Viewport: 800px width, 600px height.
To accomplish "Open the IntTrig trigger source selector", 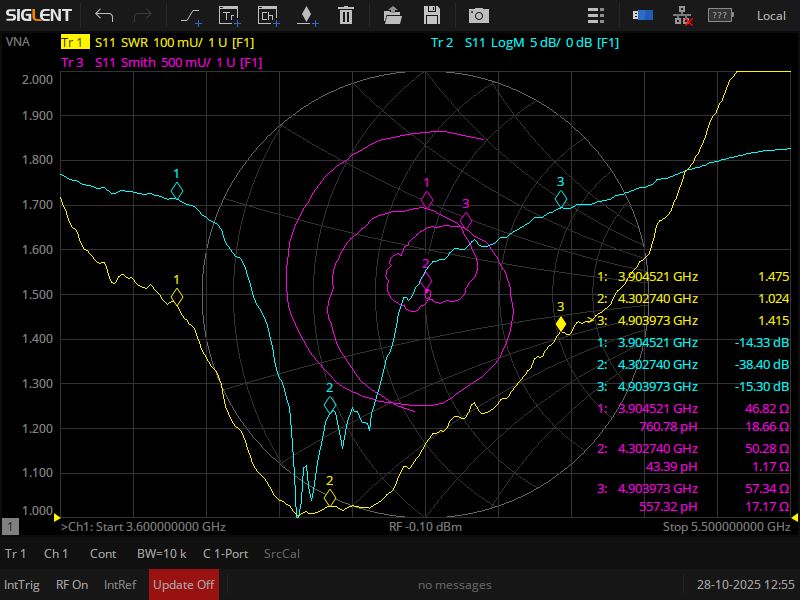I will tap(22, 585).
